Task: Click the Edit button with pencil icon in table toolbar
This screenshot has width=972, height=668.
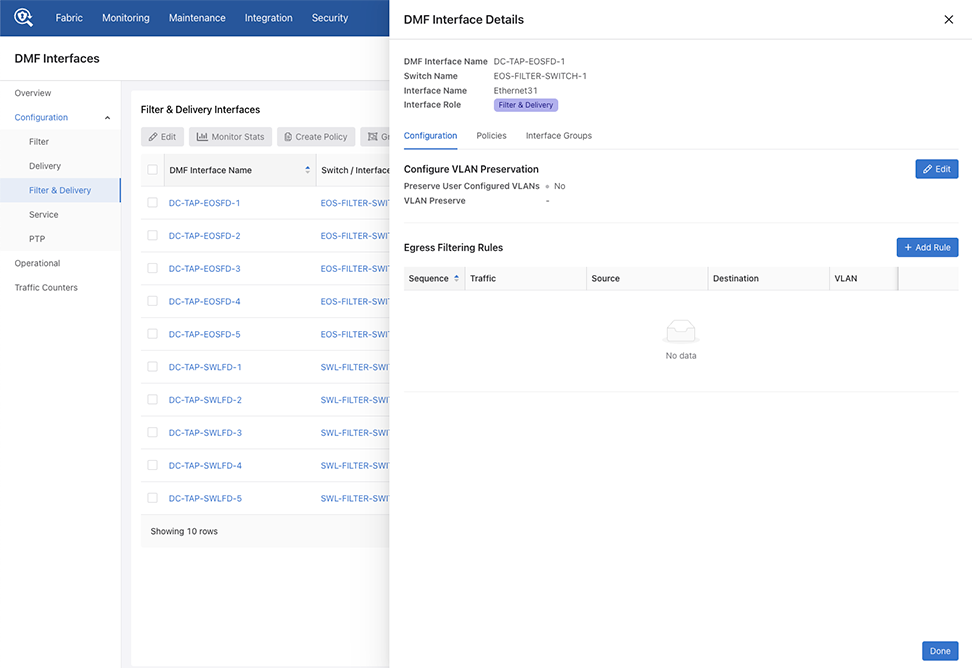Action: 162,137
